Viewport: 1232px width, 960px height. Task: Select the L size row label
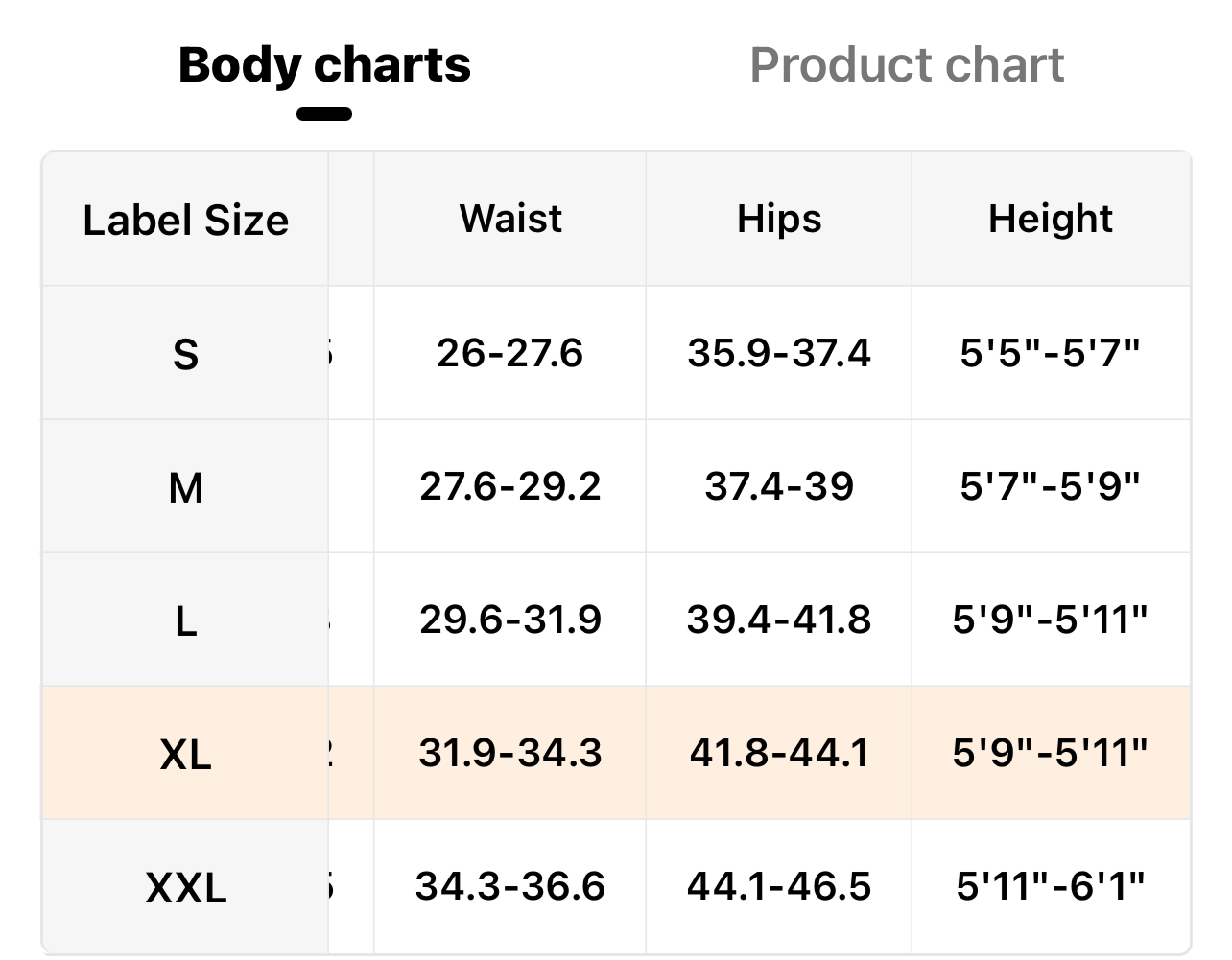[x=185, y=621]
